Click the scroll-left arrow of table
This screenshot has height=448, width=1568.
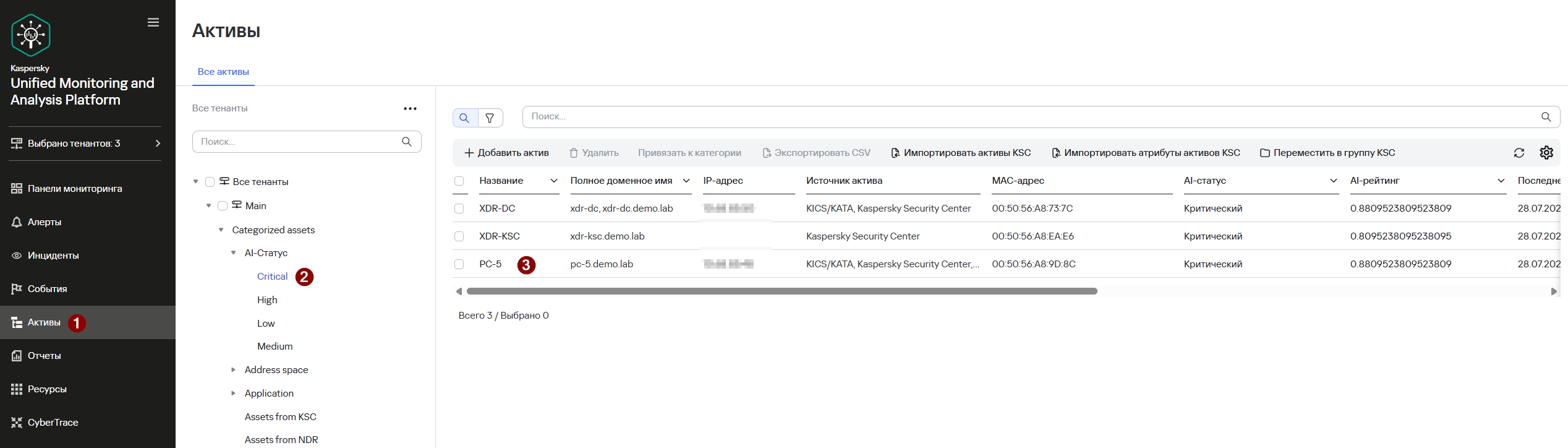[459, 291]
